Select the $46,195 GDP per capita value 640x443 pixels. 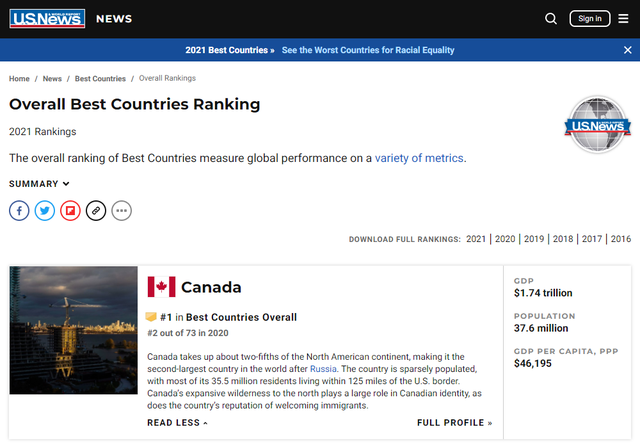click(533, 363)
